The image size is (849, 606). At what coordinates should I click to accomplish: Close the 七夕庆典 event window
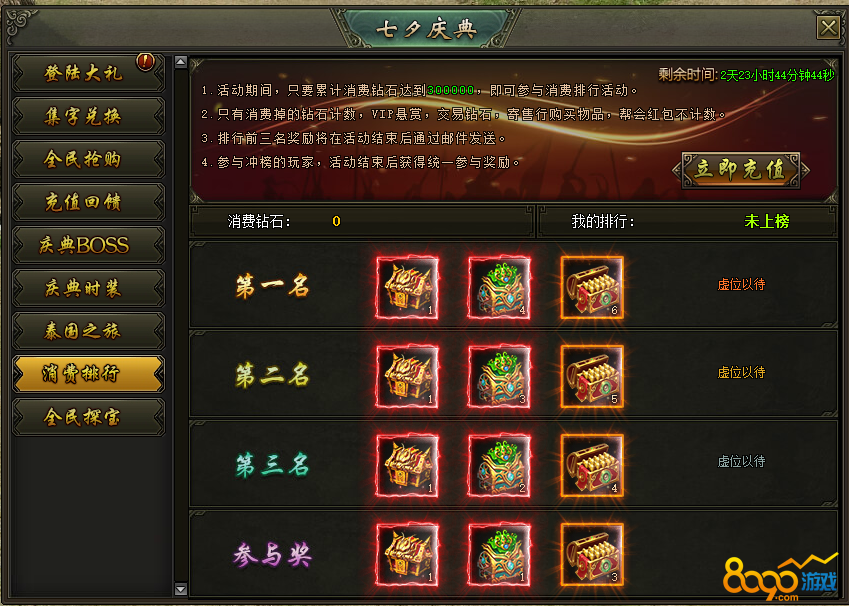(828, 27)
